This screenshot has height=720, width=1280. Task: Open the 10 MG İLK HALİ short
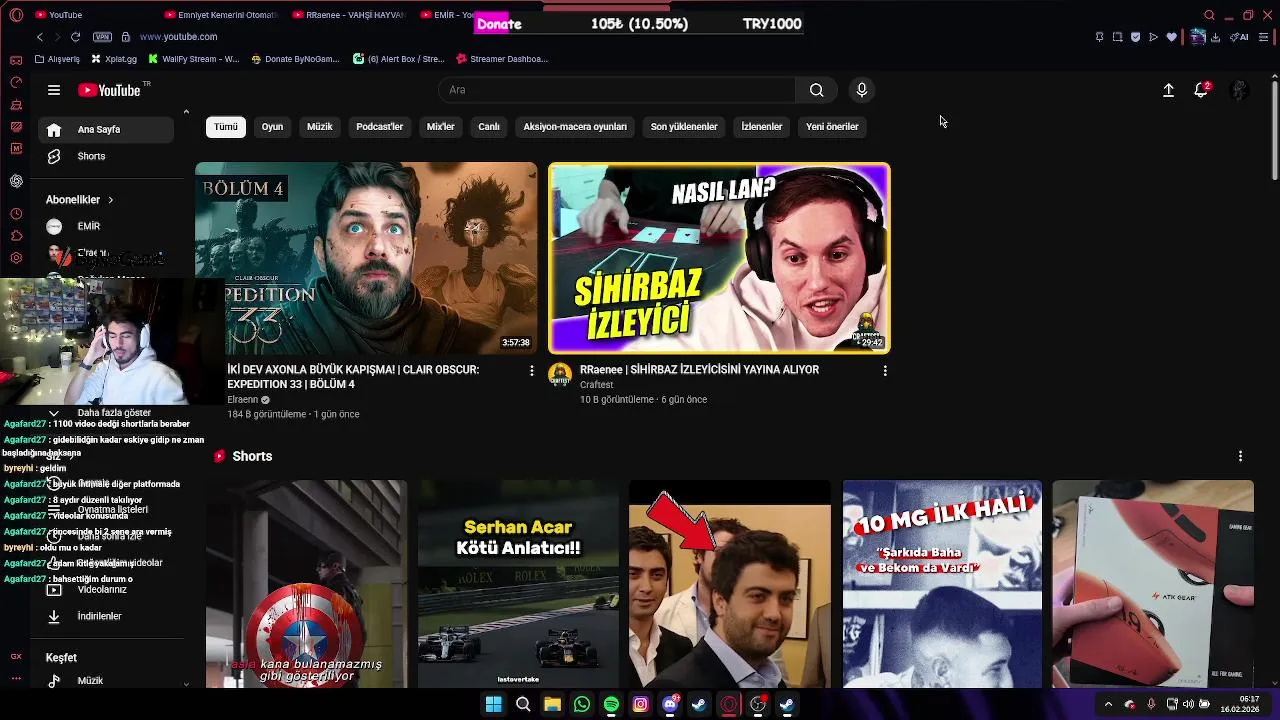click(942, 584)
